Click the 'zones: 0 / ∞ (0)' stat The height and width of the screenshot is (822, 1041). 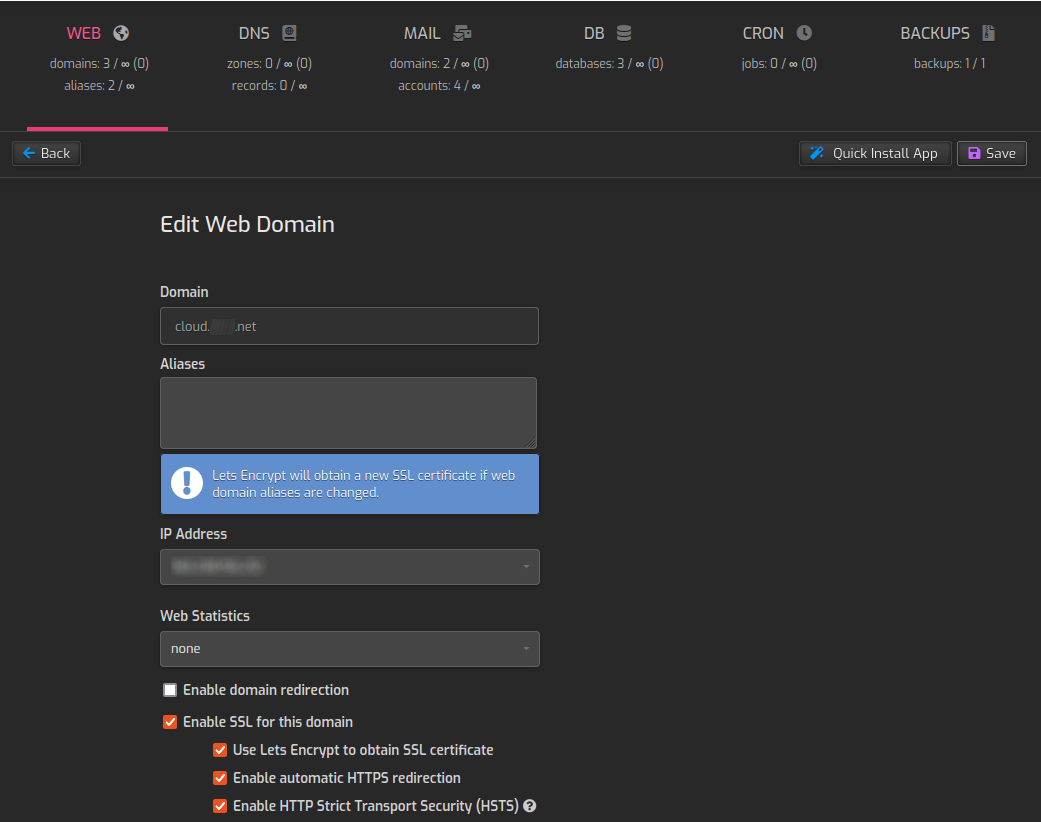269,64
